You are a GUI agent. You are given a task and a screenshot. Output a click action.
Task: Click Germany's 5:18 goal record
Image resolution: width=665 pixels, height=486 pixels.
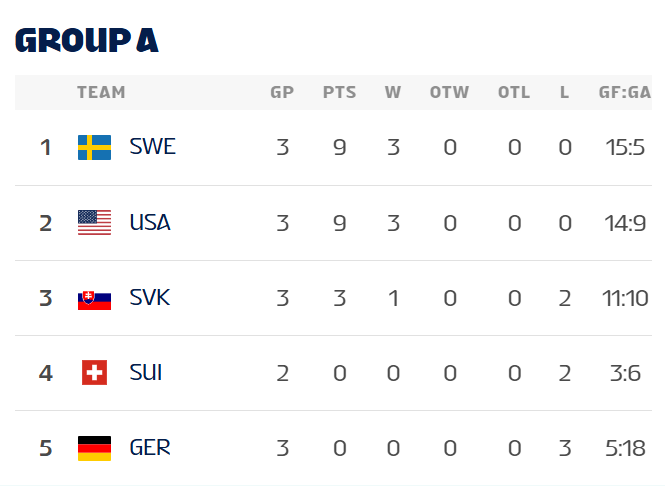625,447
